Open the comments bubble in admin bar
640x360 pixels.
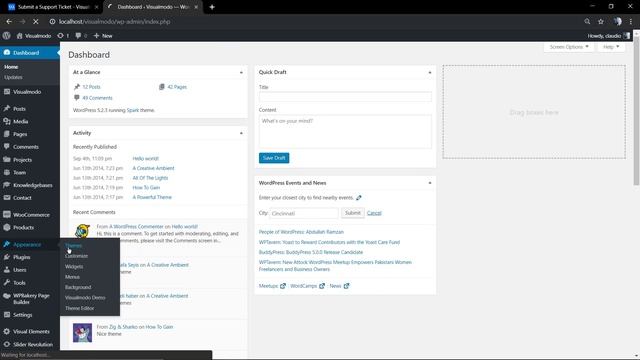pyautogui.click(x=78, y=36)
